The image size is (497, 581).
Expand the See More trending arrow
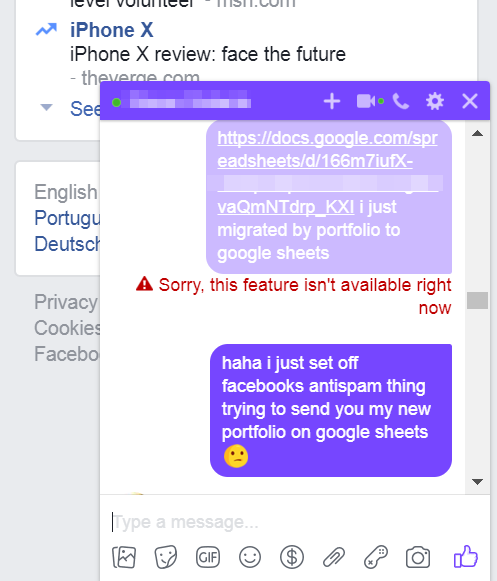coord(46,107)
